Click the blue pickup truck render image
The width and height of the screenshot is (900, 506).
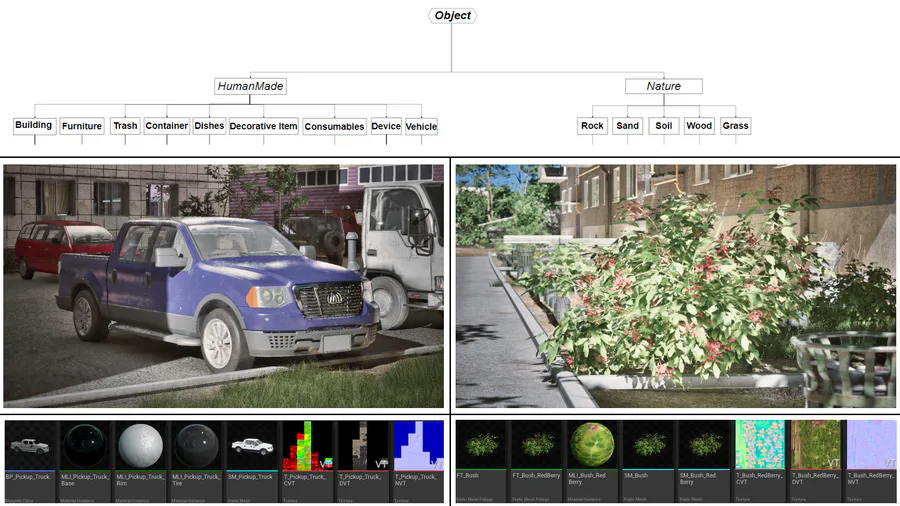223,286
